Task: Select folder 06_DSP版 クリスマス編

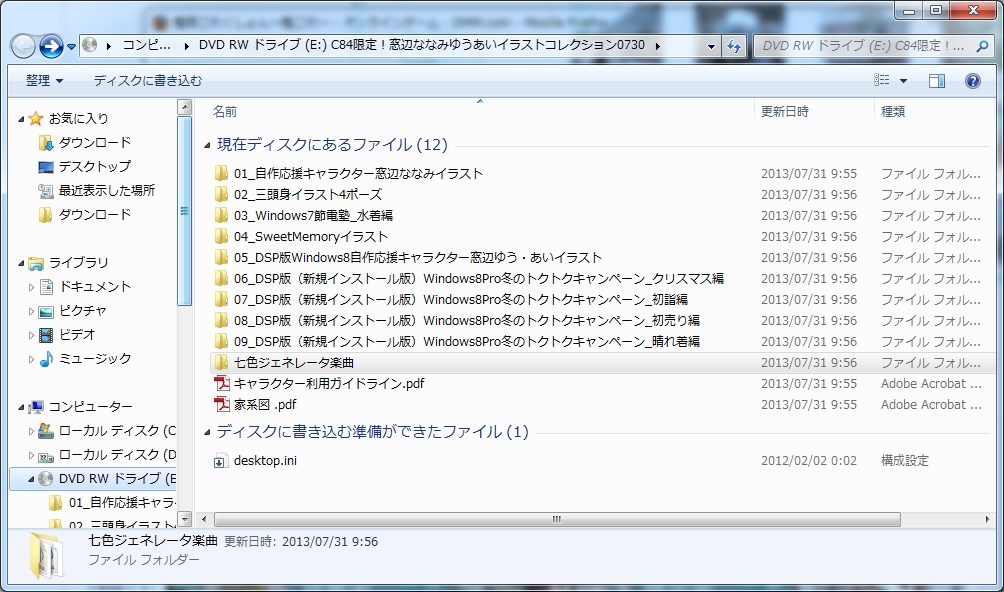Action: pos(478,279)
